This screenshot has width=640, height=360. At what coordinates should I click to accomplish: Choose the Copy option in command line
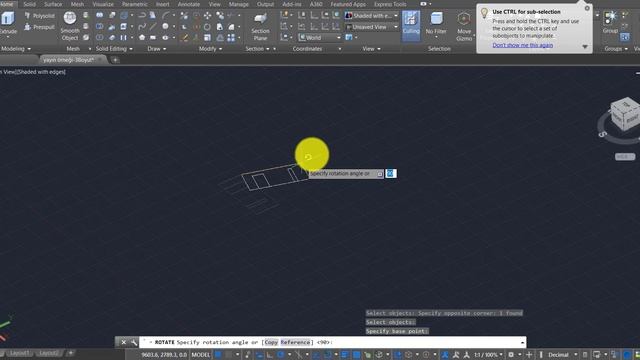tap(271, 342)
